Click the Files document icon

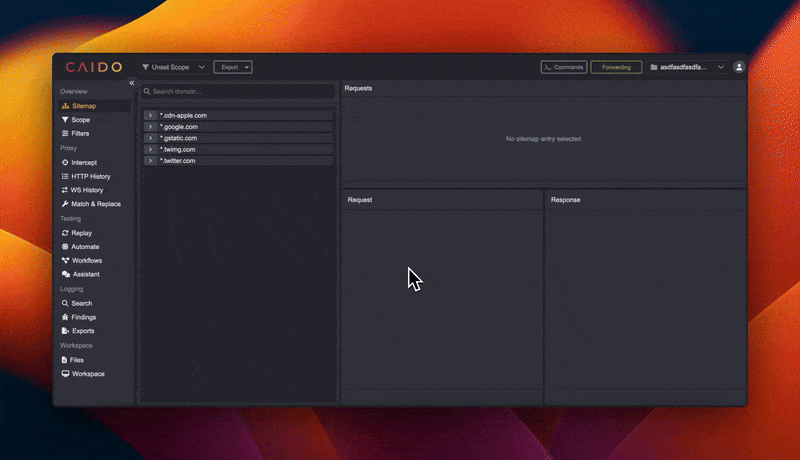[64, 360]
